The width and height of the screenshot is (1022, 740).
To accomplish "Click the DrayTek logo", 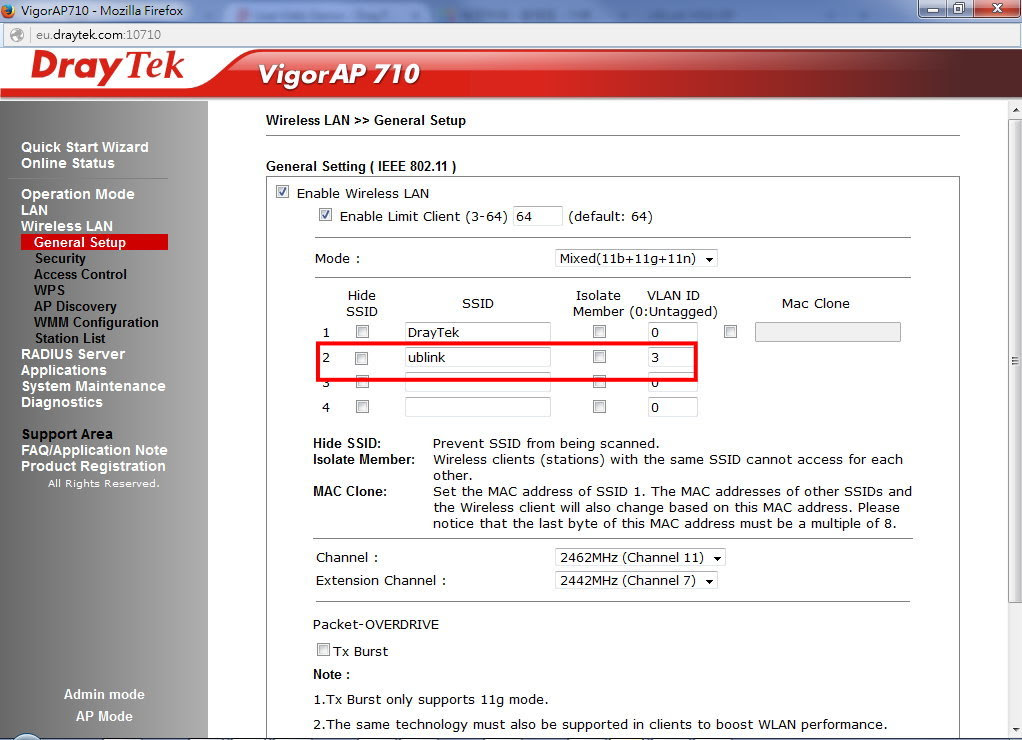I will click(x=108, y=68).
